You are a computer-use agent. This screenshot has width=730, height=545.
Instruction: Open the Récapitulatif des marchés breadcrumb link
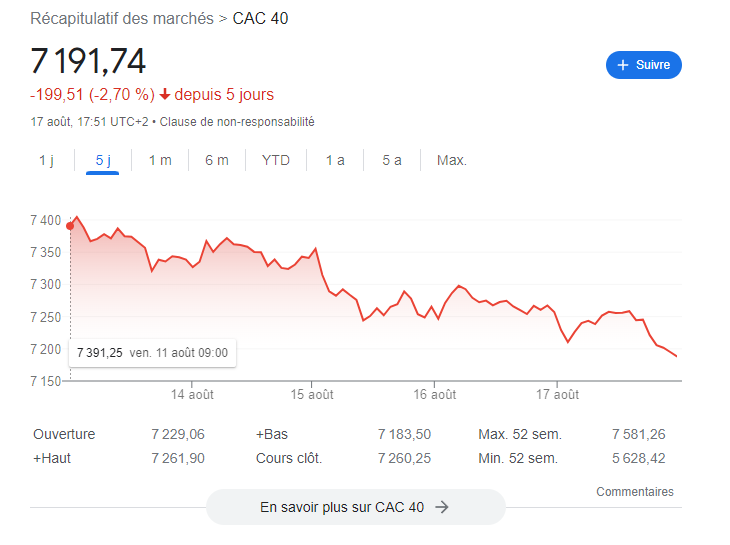coord(122,19)
